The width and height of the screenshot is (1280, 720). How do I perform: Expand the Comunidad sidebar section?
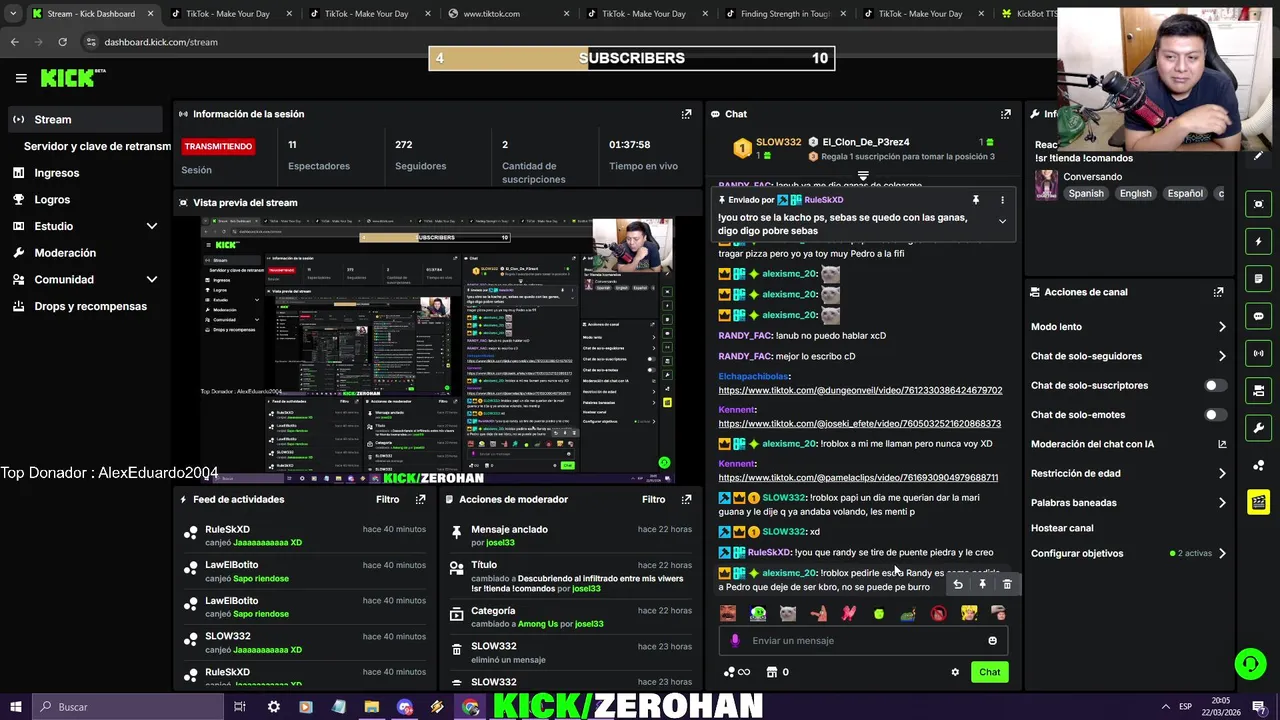[152, 279]
